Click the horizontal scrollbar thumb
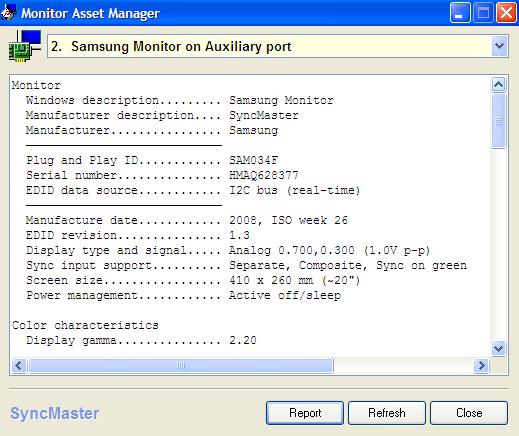 click(181, 366)
